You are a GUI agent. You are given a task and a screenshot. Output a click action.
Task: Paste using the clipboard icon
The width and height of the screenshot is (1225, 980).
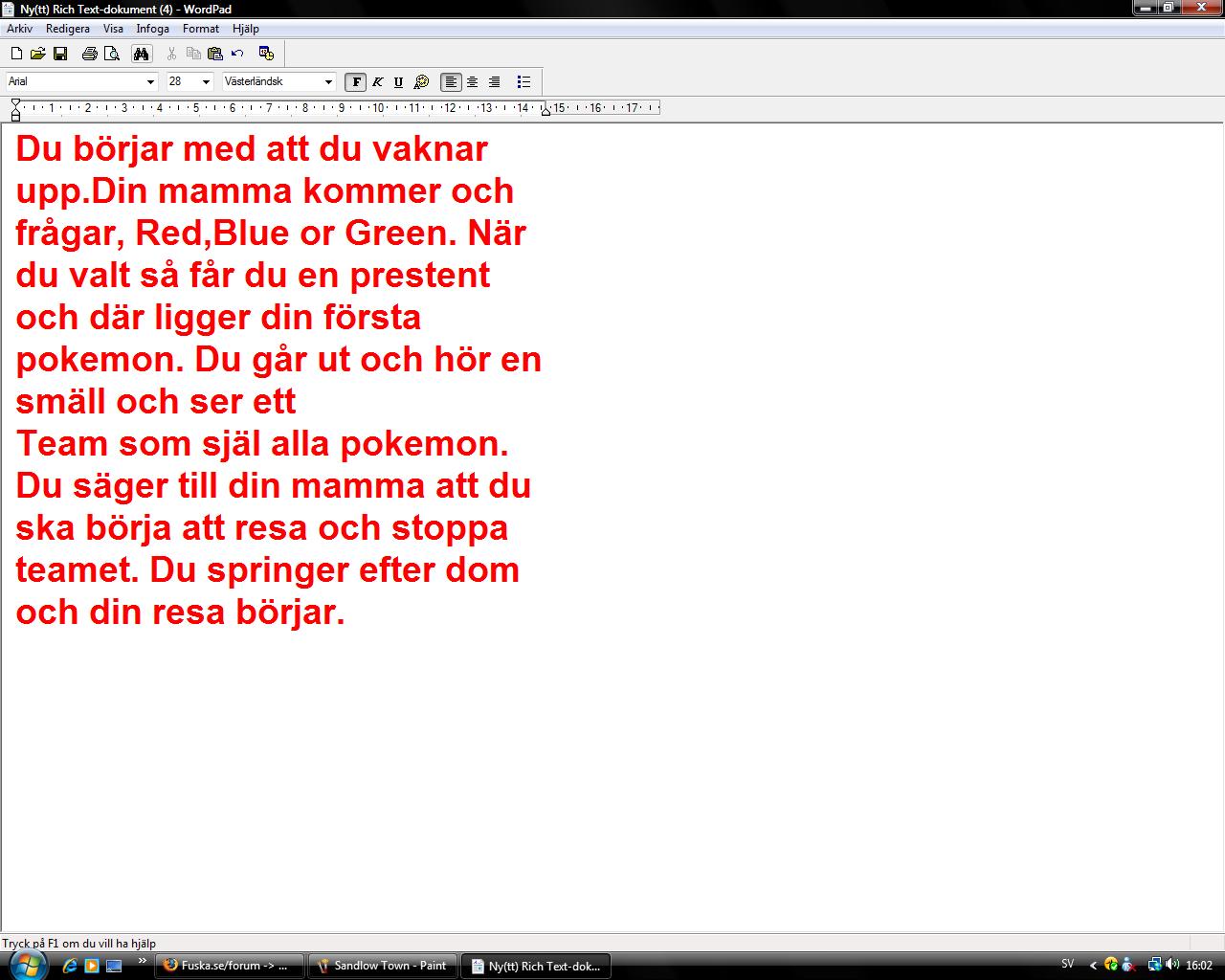click(x=215, y=54)
